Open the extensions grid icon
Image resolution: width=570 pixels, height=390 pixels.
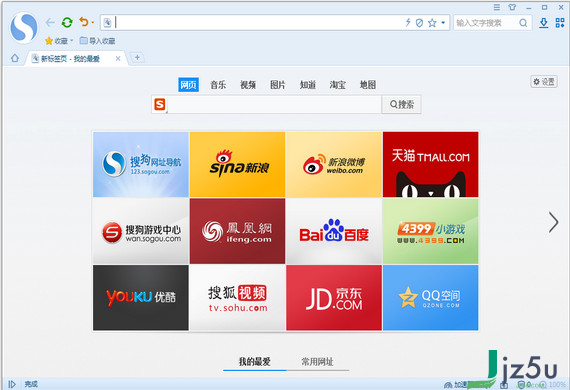[560, 23]
